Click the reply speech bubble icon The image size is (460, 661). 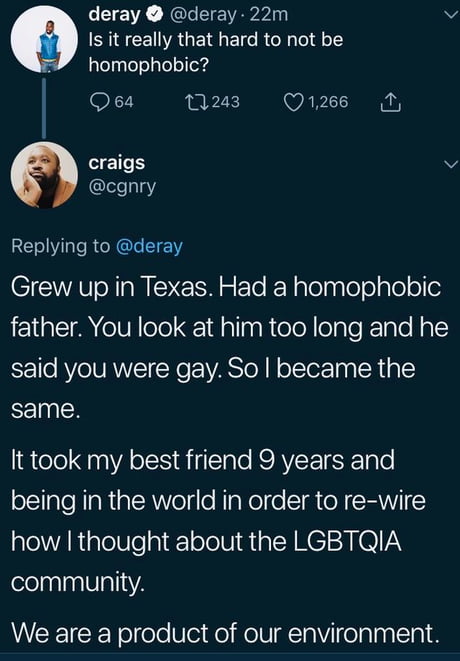(x=99, y=102)
